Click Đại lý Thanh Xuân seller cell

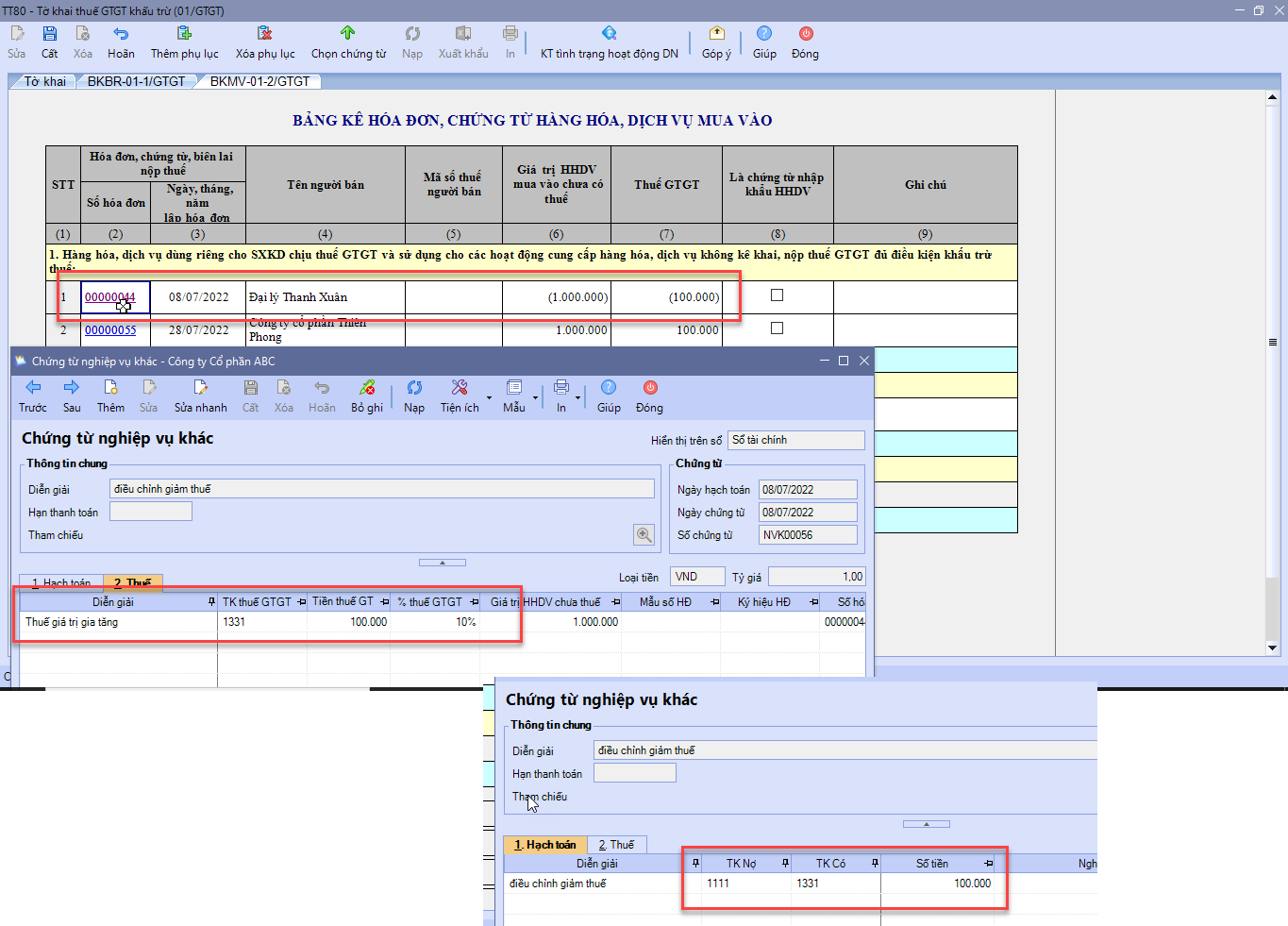coord(326,297)
